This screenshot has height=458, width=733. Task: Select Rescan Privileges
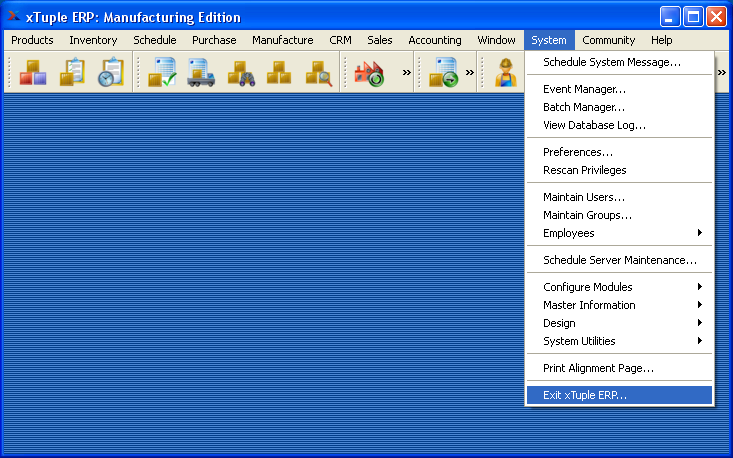(x=619, y=170)
